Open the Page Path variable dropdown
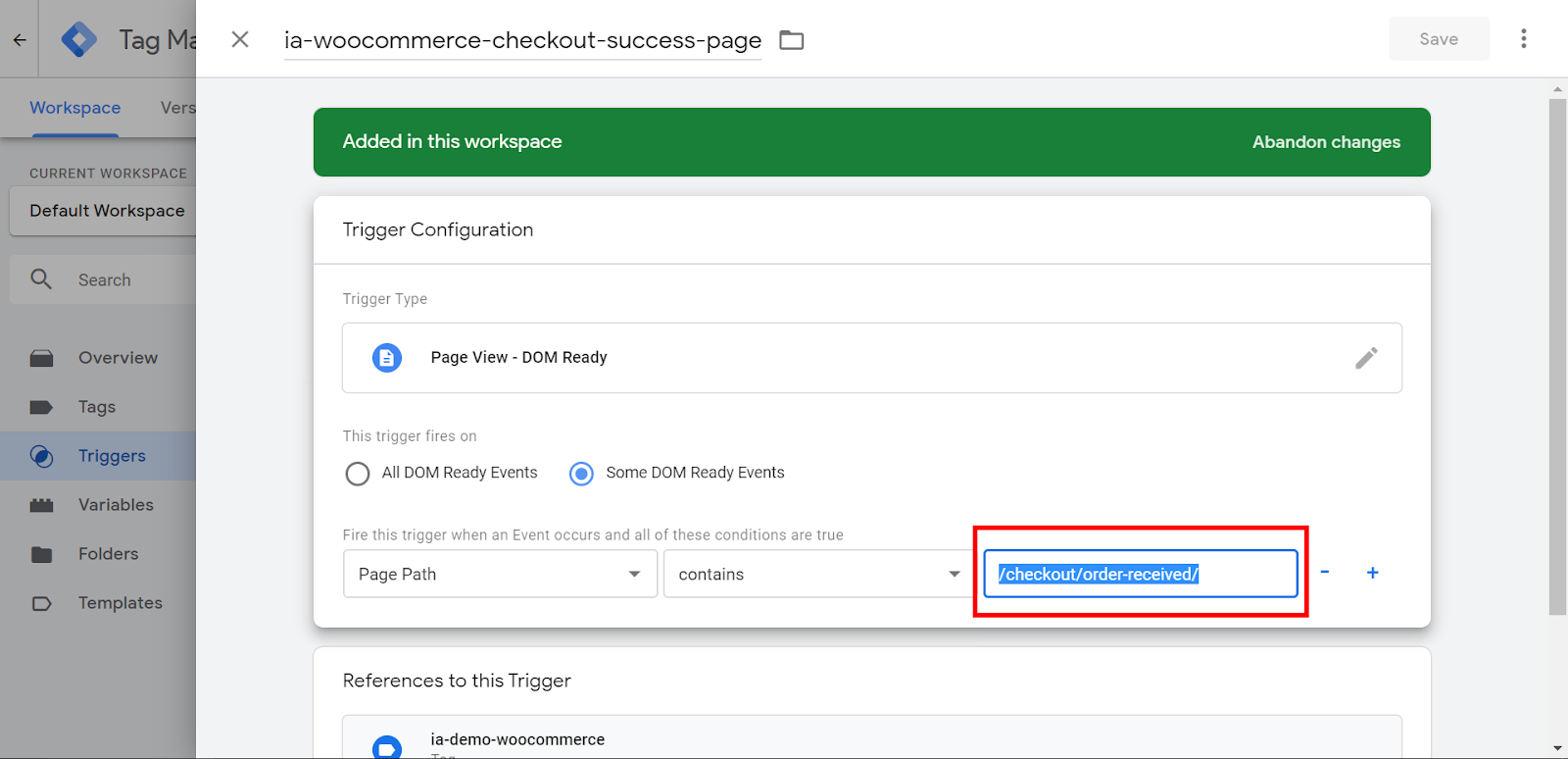 coord(500,574)
